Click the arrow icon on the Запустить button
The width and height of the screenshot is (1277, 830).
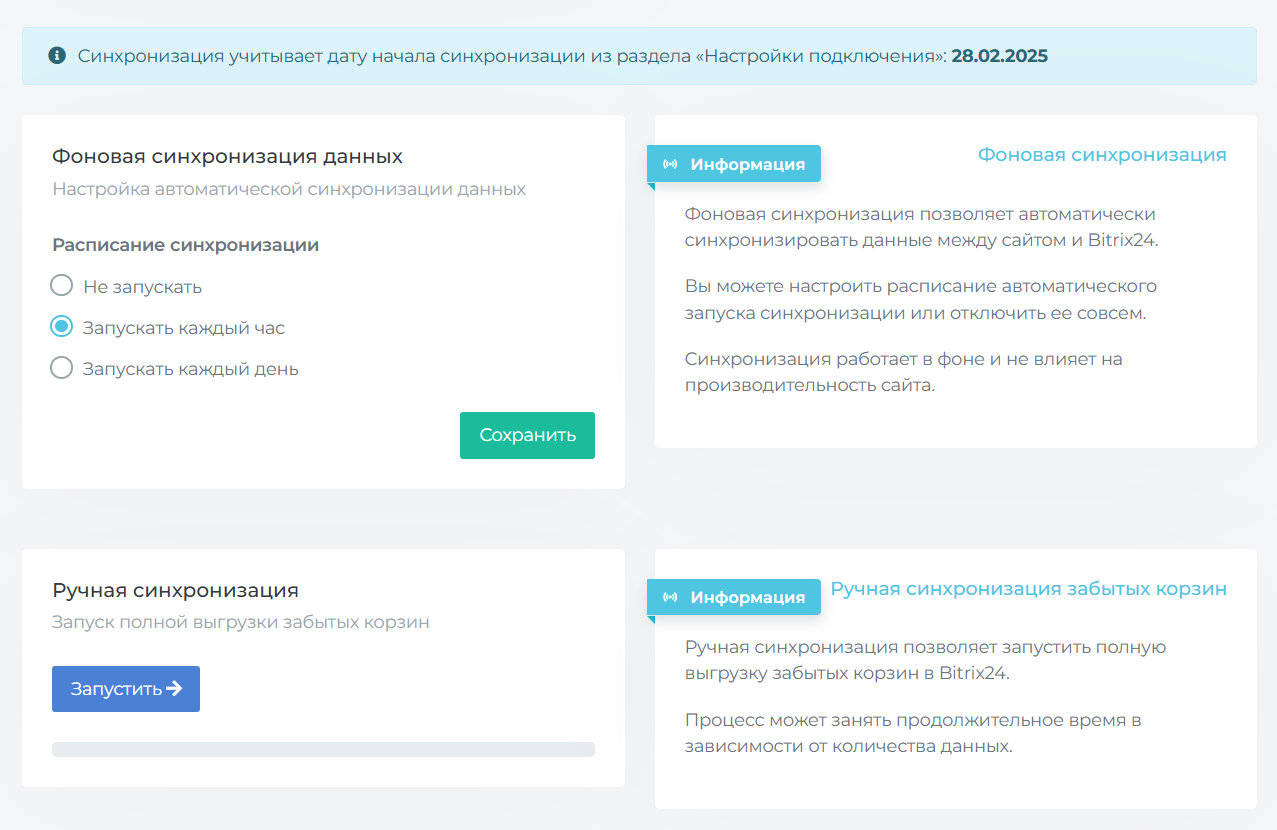pos(174,688)
